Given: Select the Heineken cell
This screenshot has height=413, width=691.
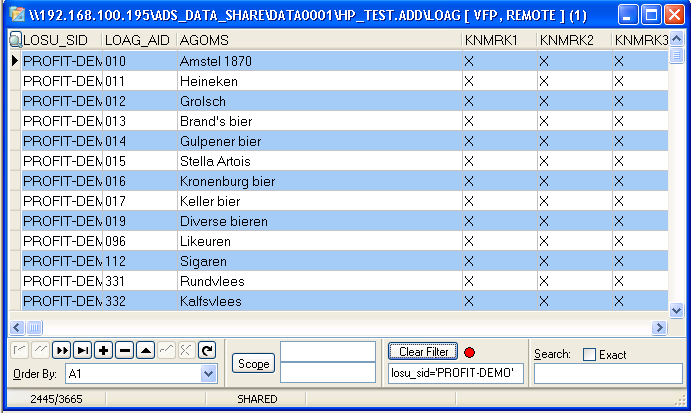Looking at the screenshot, I should pyautogui.click(x=319, y=81).
